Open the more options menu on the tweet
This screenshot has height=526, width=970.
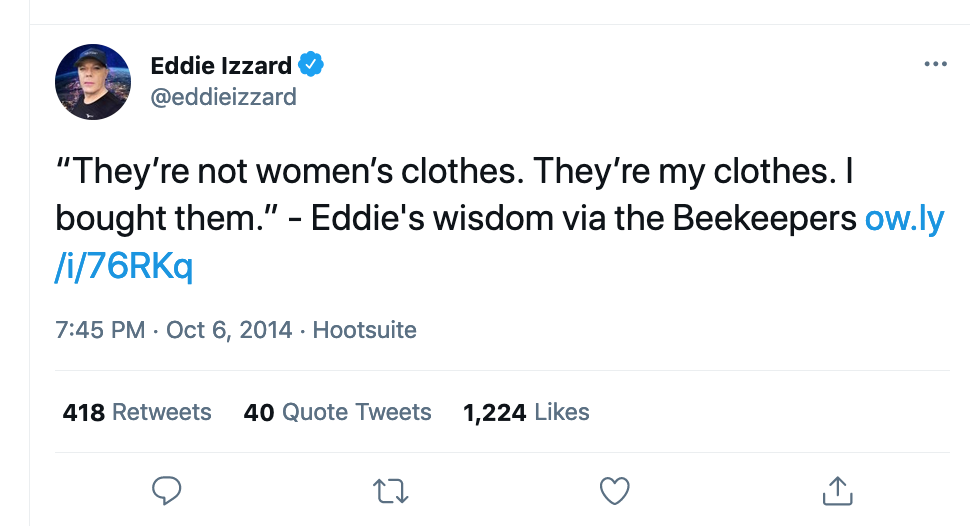point(935,64)
